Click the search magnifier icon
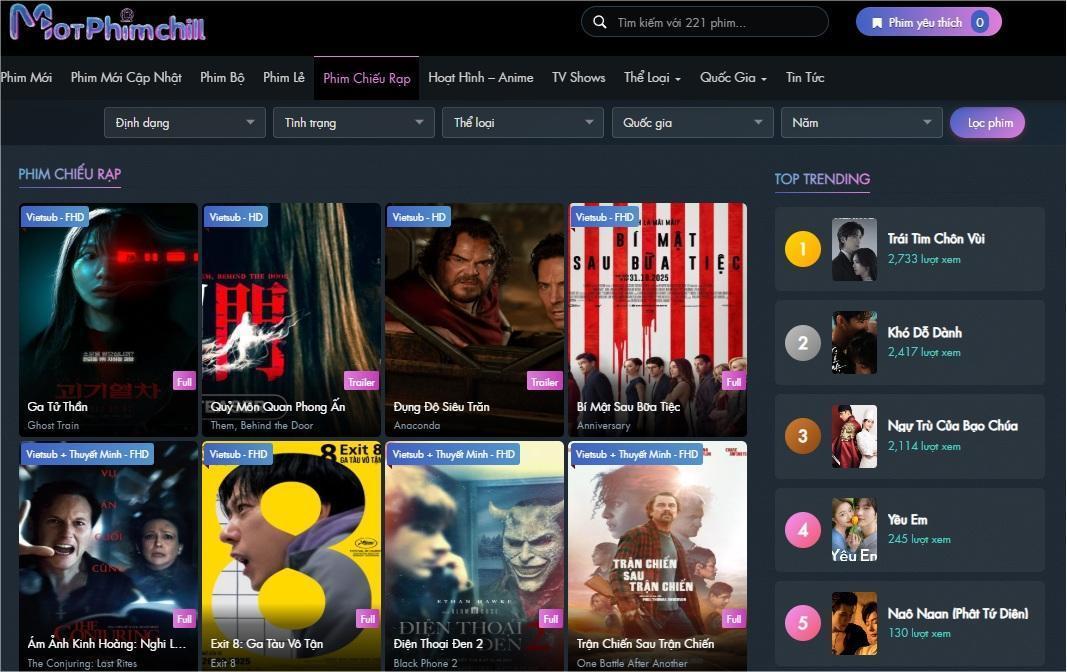1067x672 pixels. pyautogui.click(x=600, y=22)
